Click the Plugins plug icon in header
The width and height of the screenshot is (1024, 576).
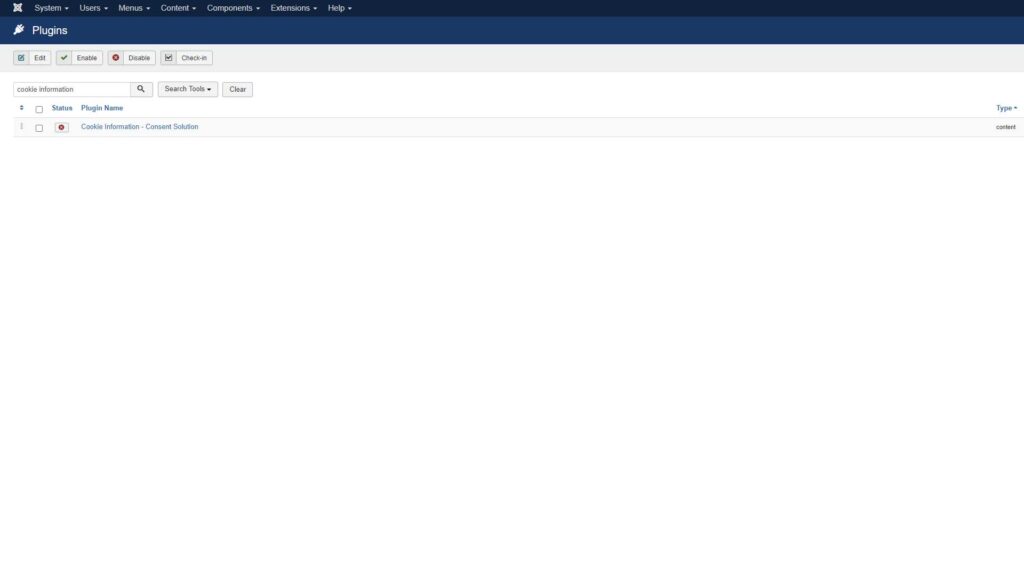19,30
